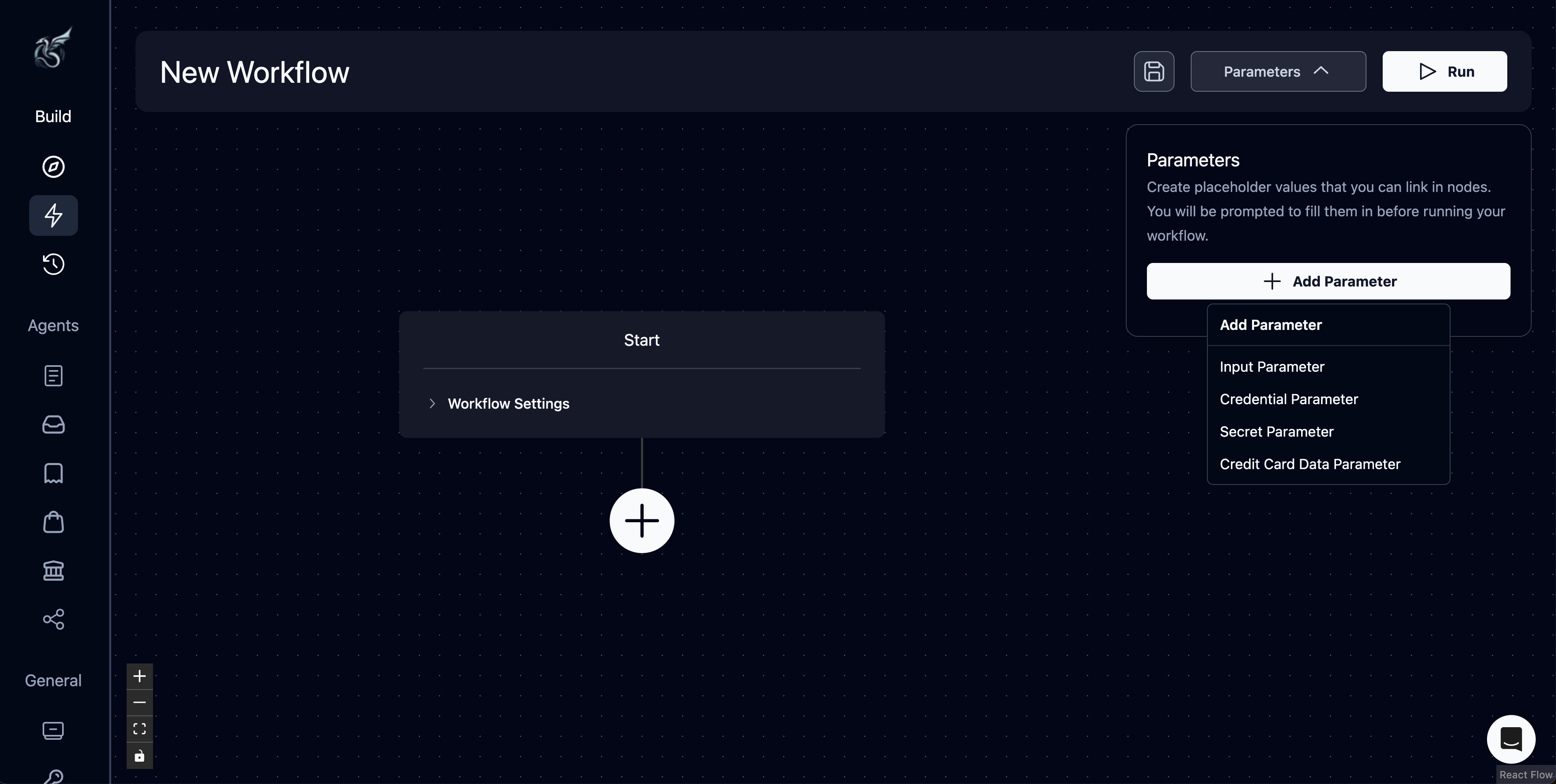
Task: Zoom in using the canvas plus control
Action: pyautogui.click(x=140, y=676)
